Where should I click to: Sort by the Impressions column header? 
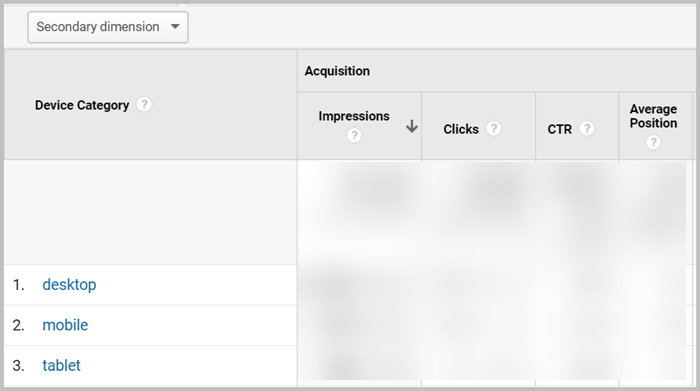point(354,116)
